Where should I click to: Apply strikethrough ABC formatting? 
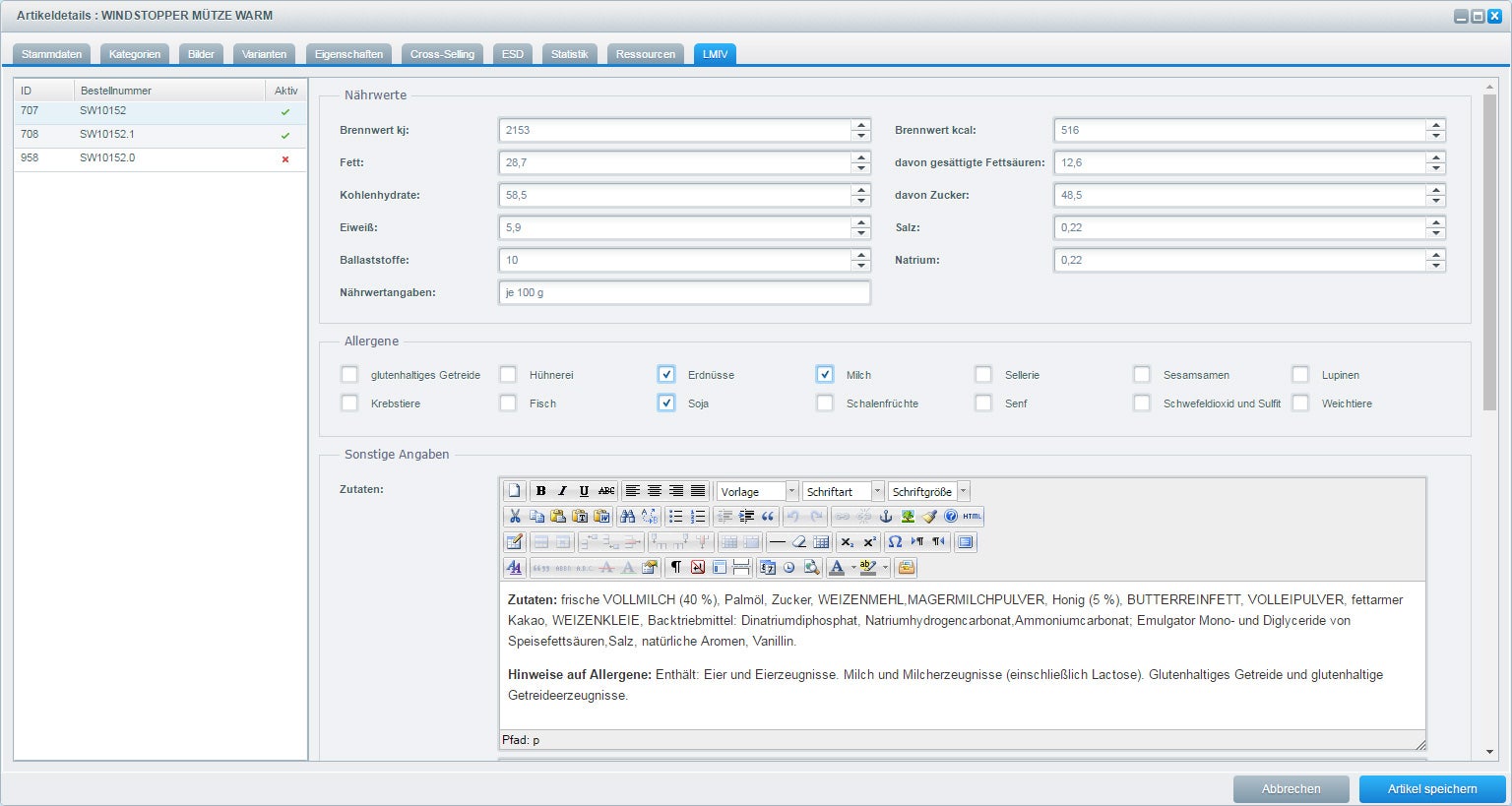606,491
